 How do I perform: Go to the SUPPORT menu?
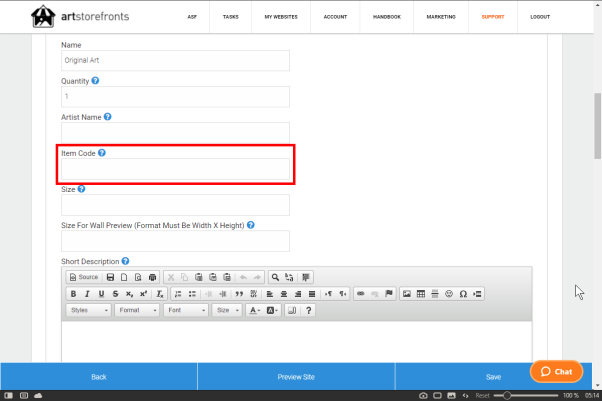[492, 17]
